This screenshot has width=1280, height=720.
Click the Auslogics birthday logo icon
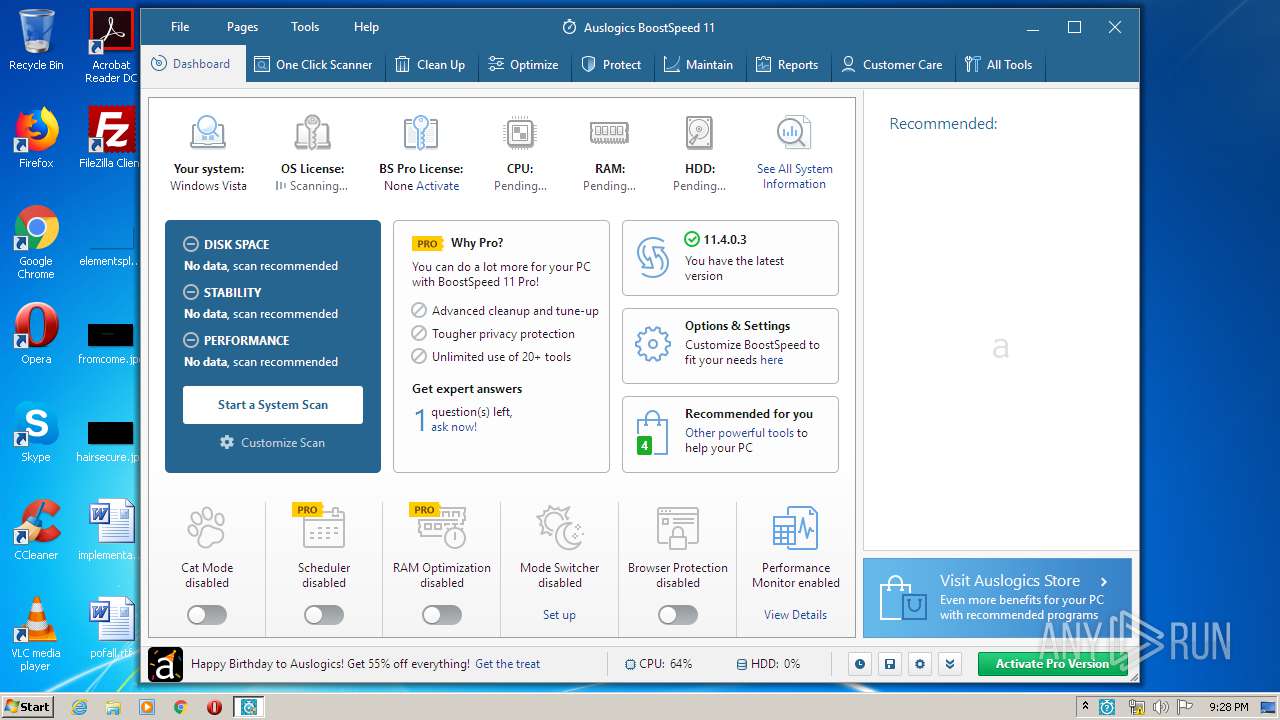[x=165, y=664]
